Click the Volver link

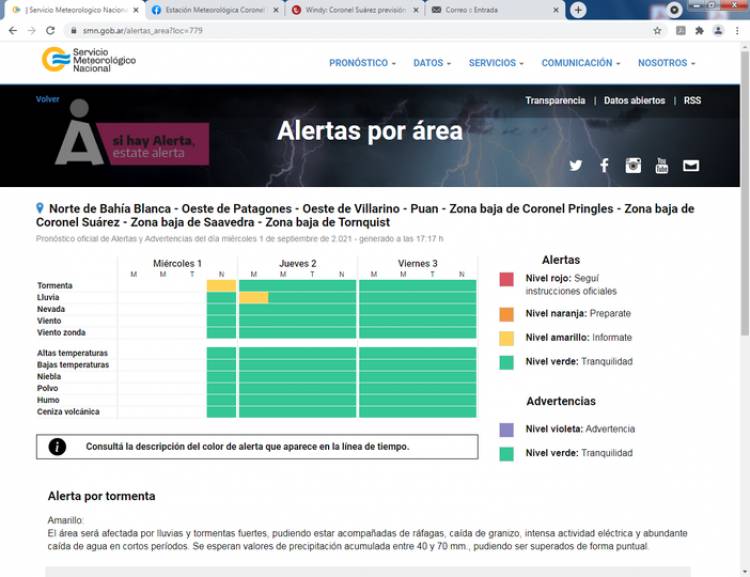48,99
